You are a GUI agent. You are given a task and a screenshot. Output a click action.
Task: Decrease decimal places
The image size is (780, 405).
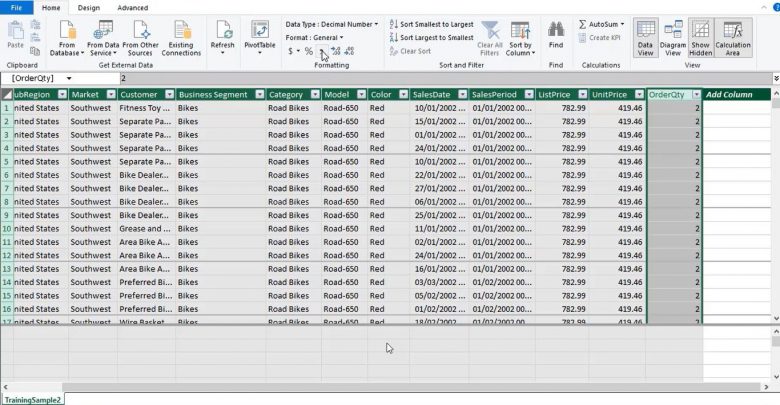point(349,51)
